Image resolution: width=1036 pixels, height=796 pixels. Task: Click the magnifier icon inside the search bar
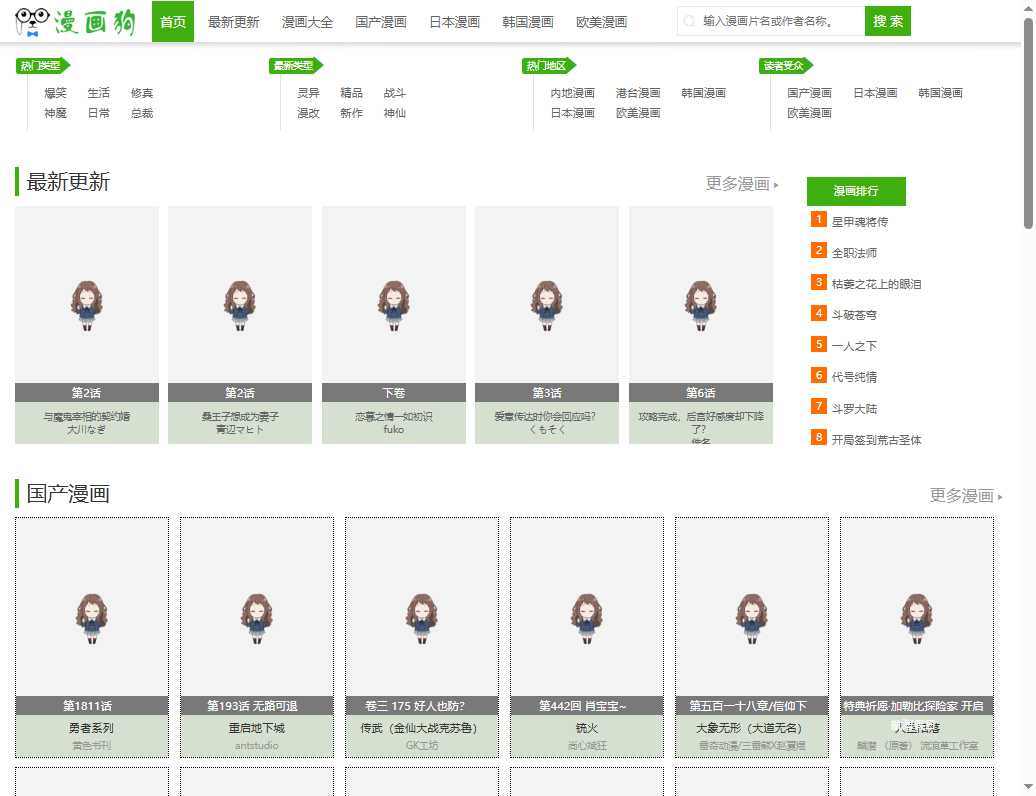[691, 20]
